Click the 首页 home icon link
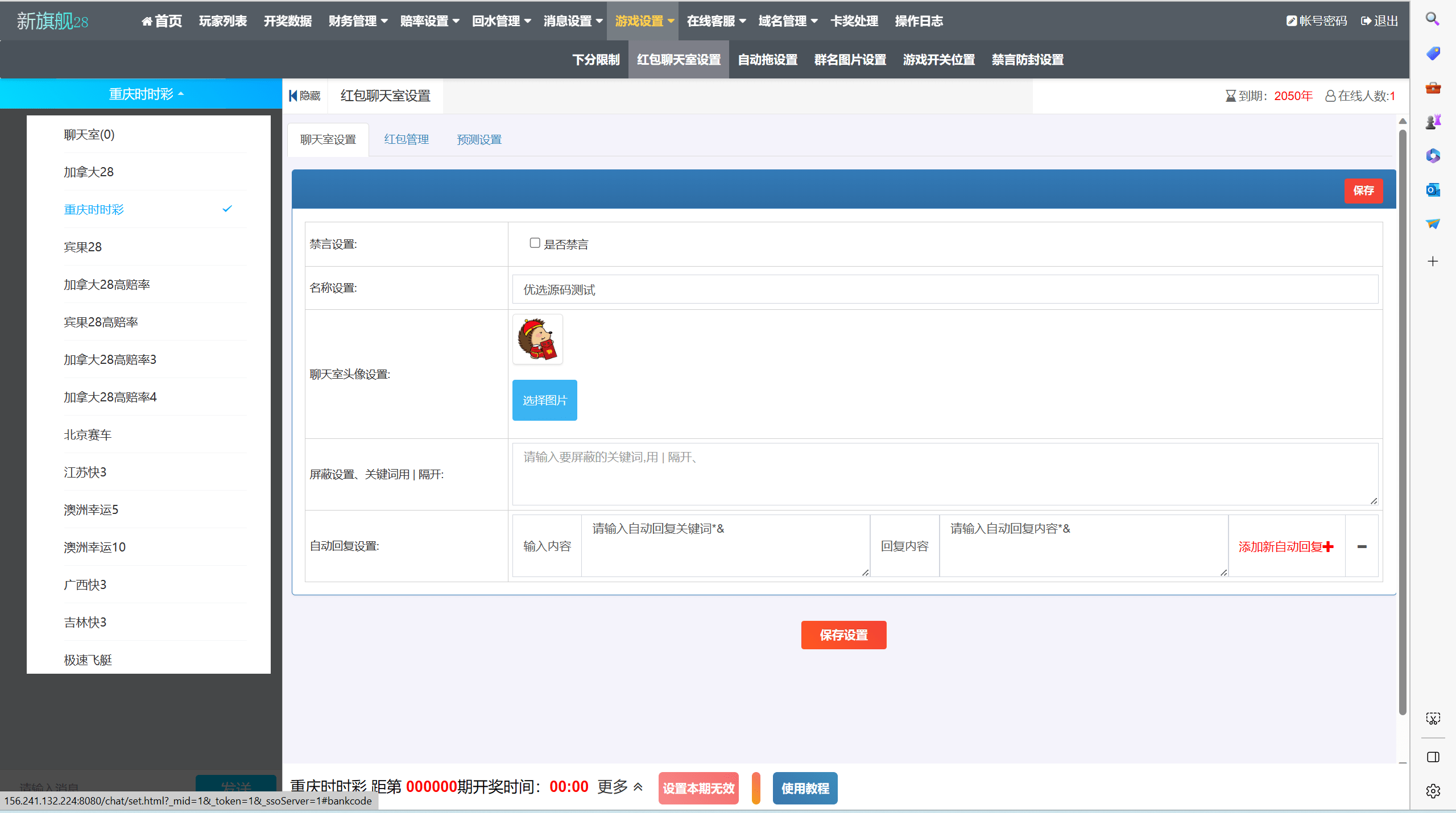This screenshot has width=1456, height=813. [x=162, y=21]
